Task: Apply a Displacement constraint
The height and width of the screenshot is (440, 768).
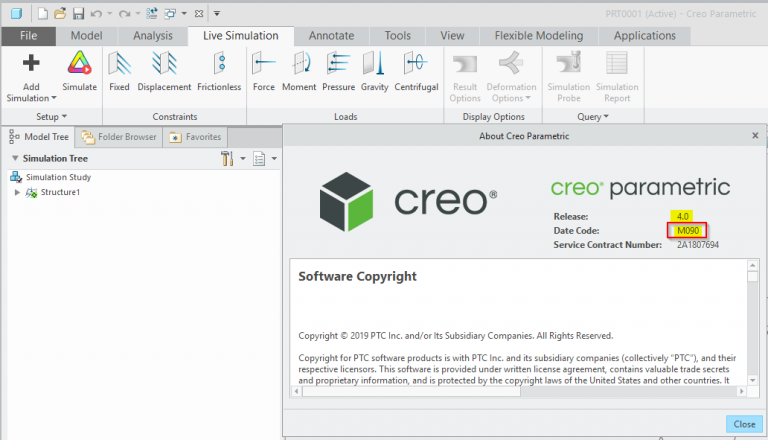Action: 164,71
